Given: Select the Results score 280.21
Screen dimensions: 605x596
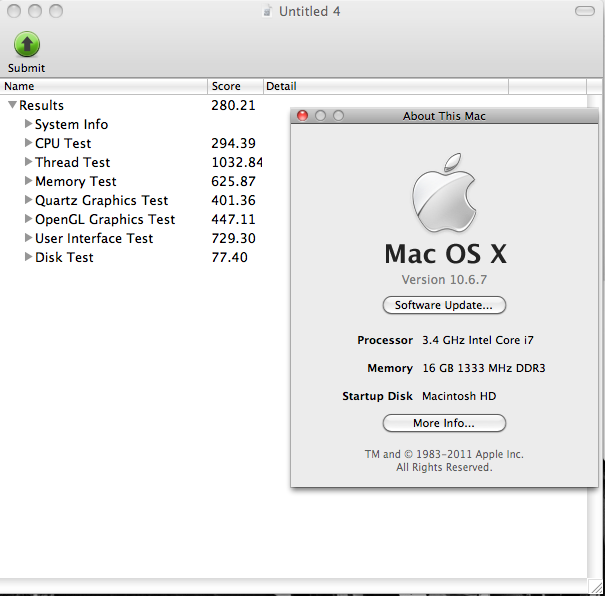Looking at the screenshot, I should click(x=233, y=105).
